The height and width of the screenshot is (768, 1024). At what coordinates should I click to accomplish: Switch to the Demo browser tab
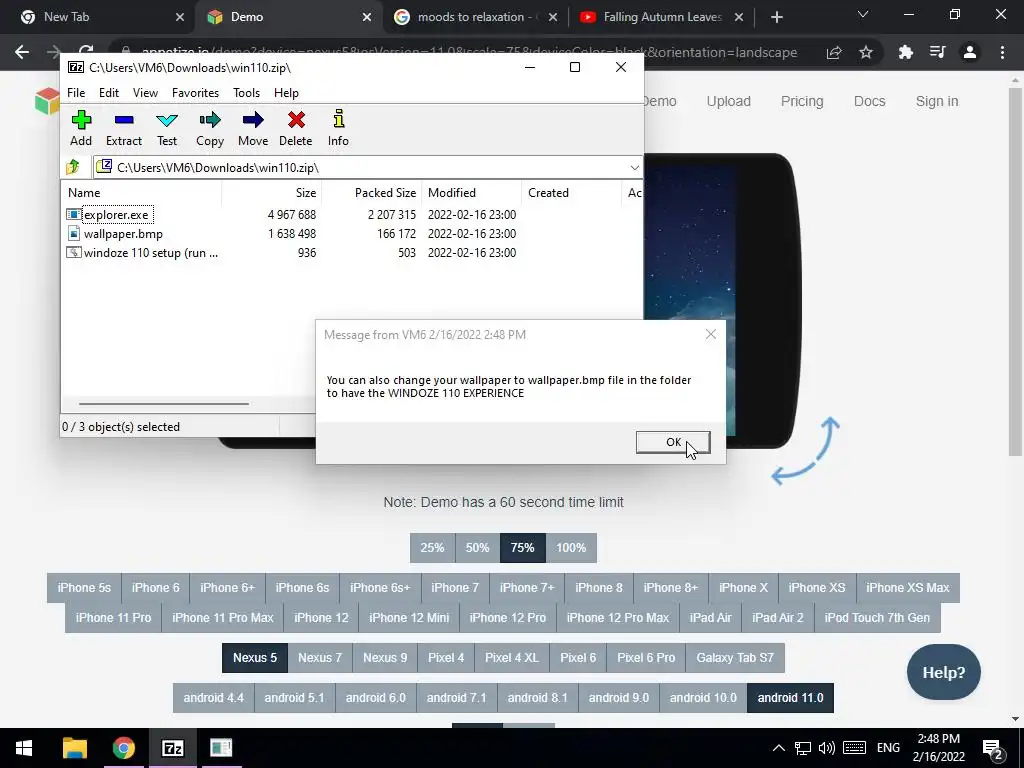[x=289, y=17]
